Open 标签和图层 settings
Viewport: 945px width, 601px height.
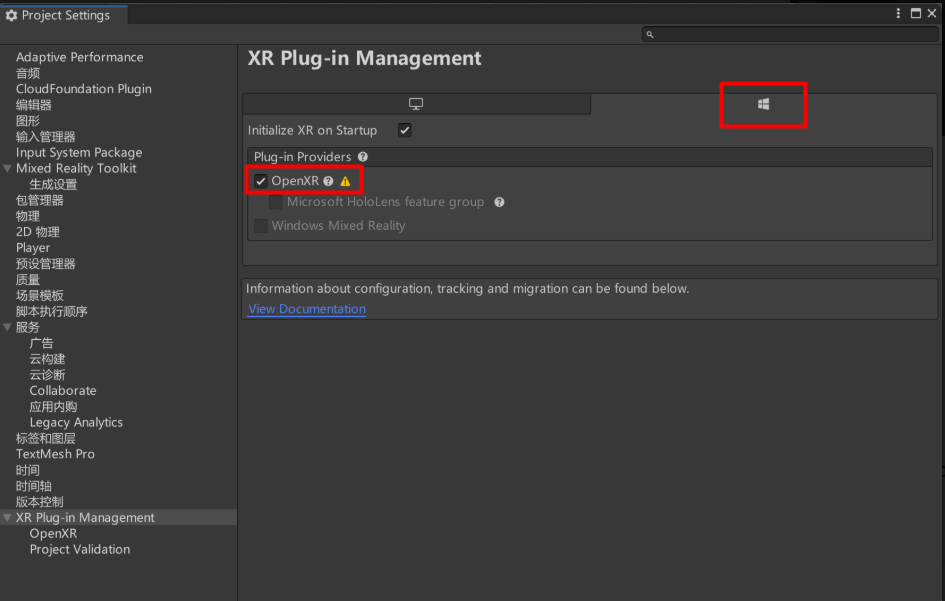click(46, 438)
